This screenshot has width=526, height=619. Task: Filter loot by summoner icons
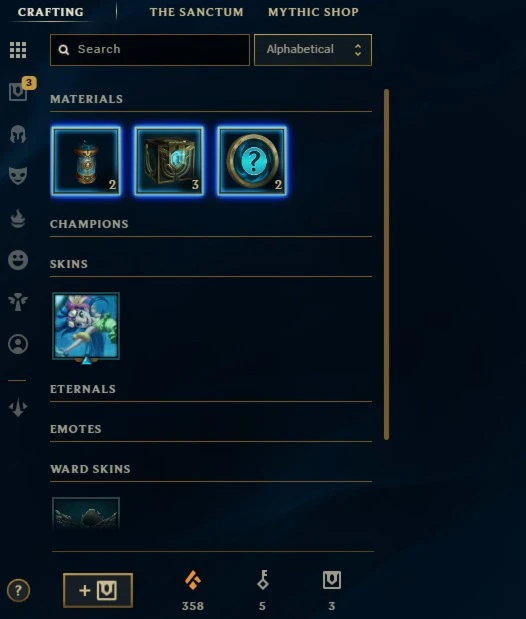coord(18,344)
